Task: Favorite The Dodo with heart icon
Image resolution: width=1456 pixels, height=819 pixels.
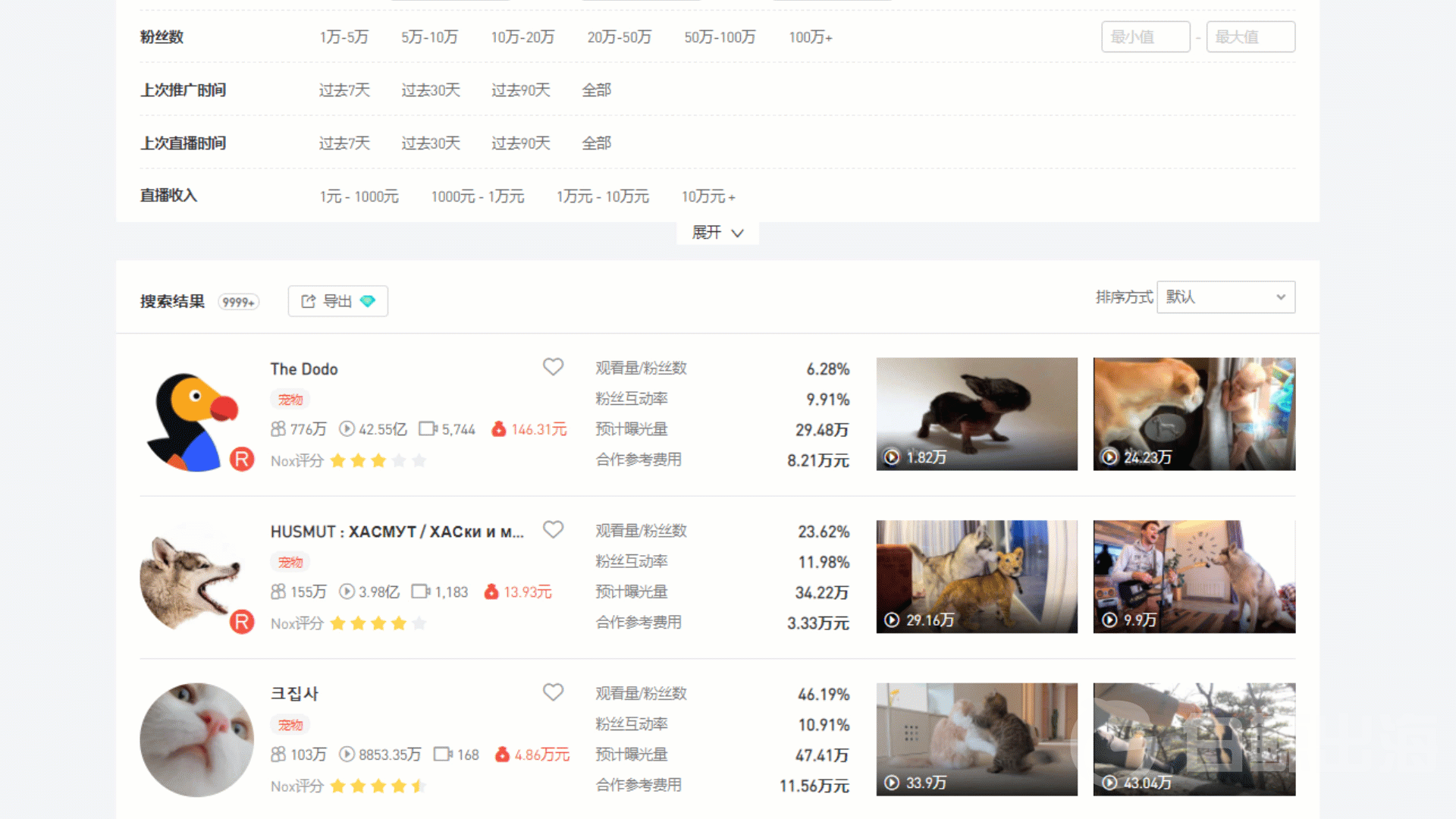Action: click(x=553, y=367)
